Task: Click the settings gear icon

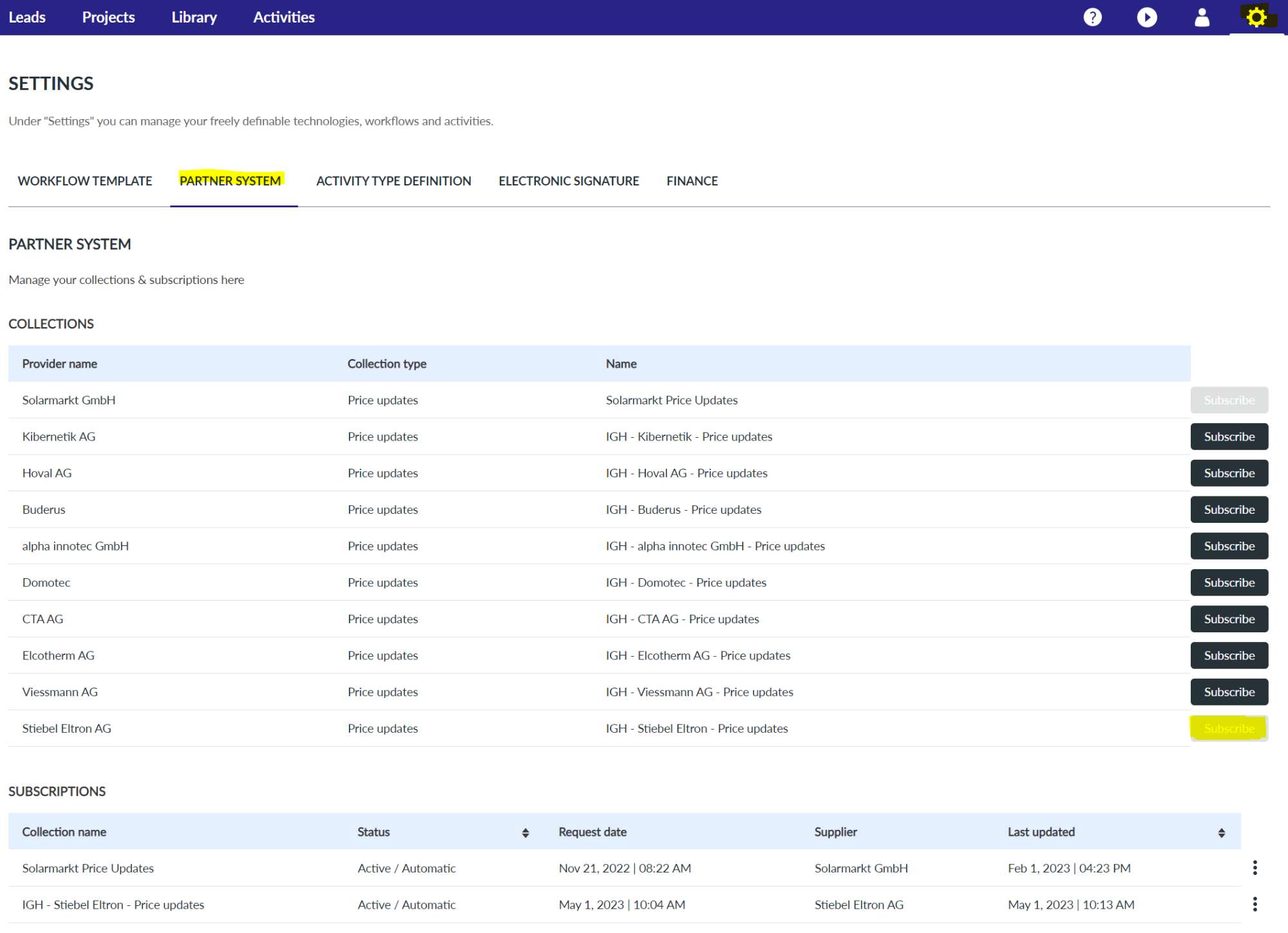Action: (x=1256, y=17)
